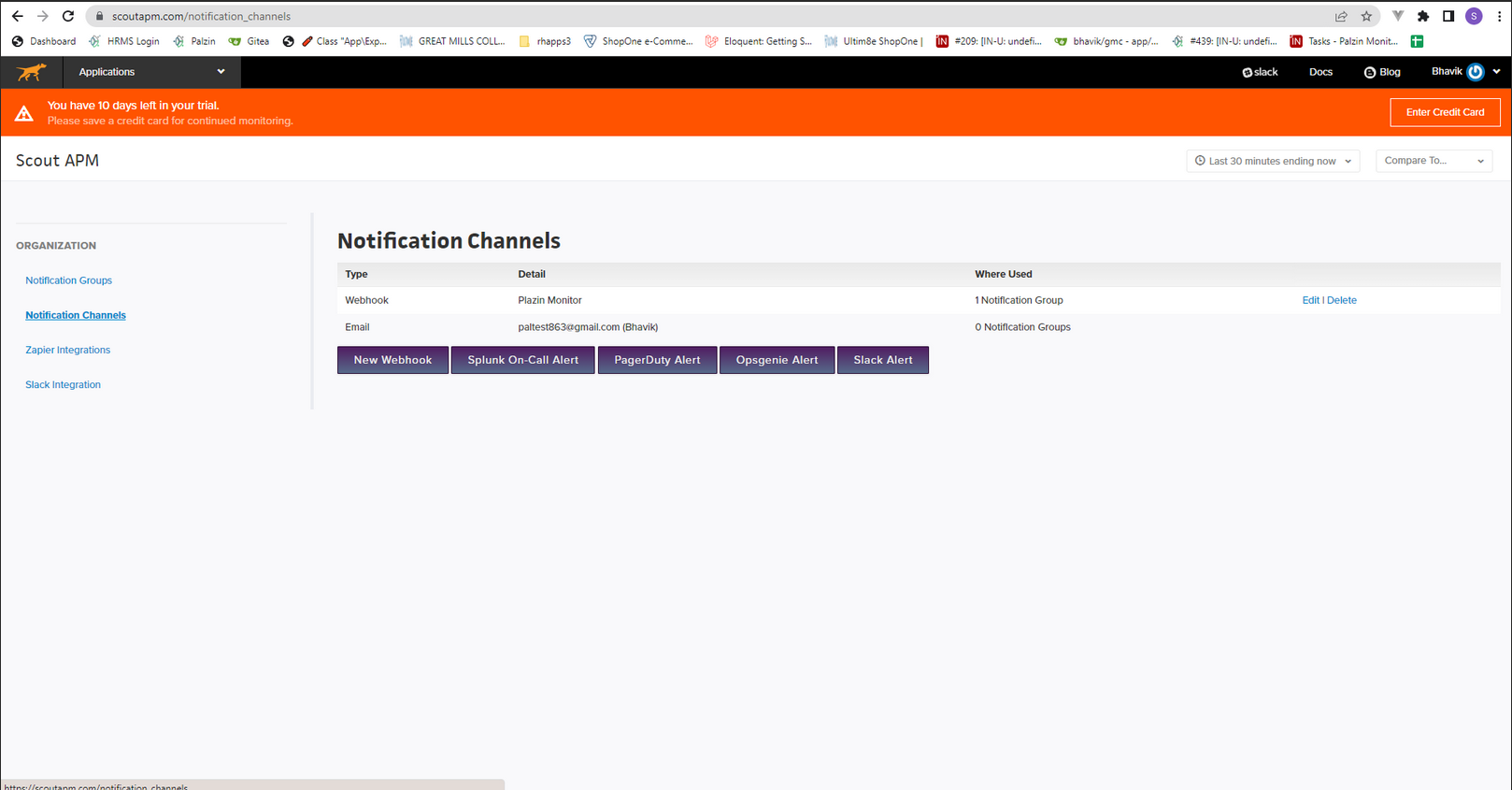Click the Bhavik account power icon
Screen dimensions: 1512x790
click(1476, 72)
